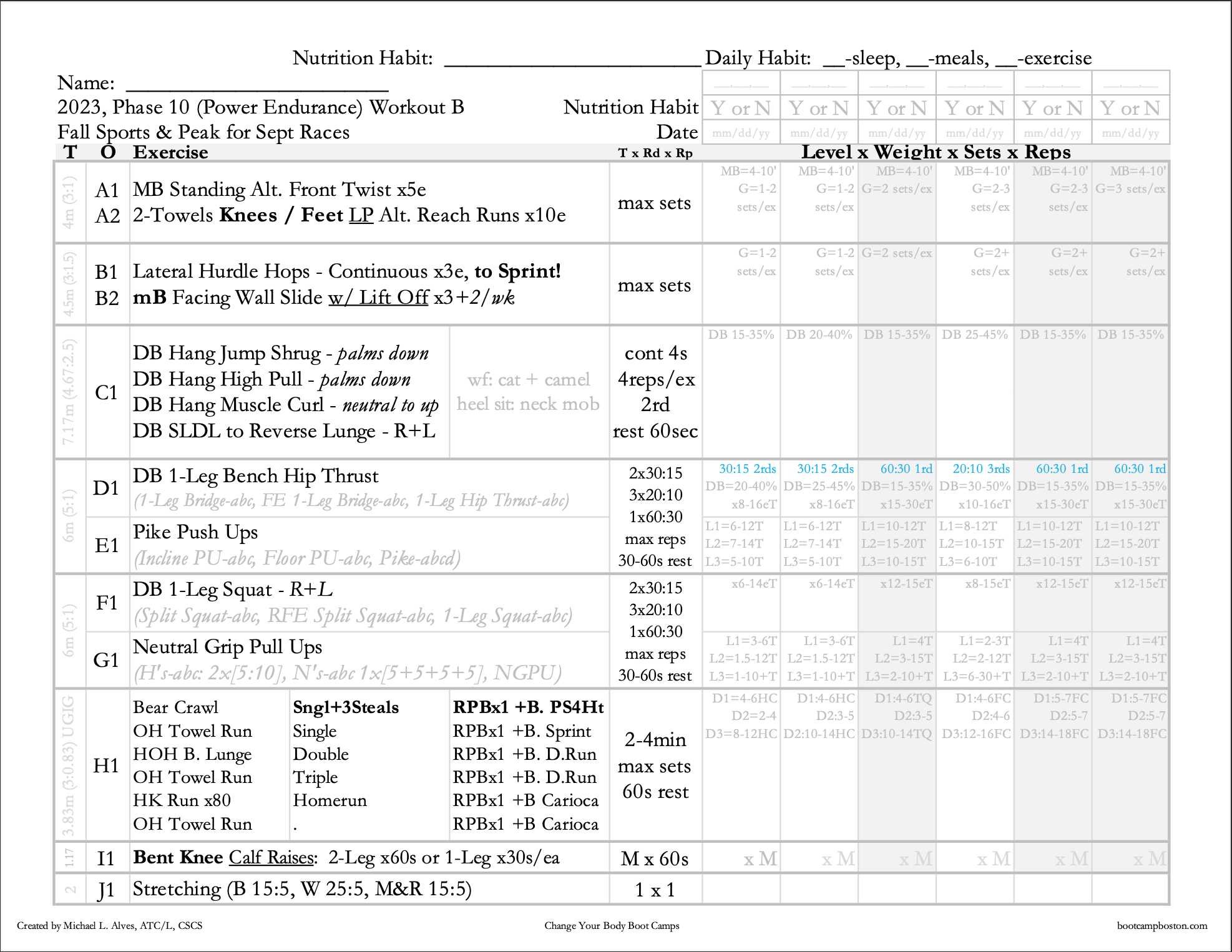Click '1 x 1' in the J1 row
Screen dimensions: 1232x952
click(x=655, y=890)
